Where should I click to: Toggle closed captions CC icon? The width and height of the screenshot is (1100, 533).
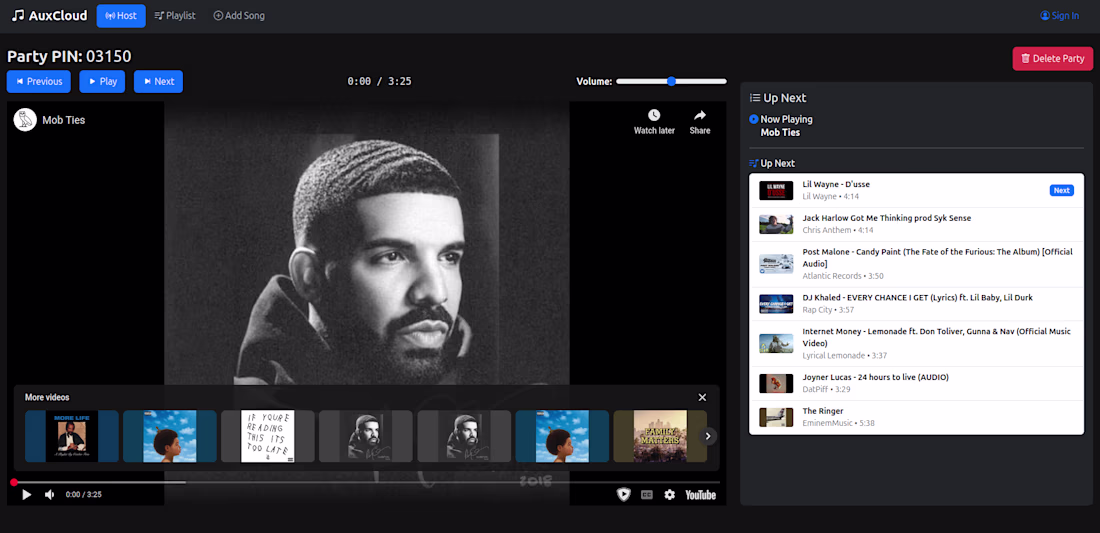647,494
